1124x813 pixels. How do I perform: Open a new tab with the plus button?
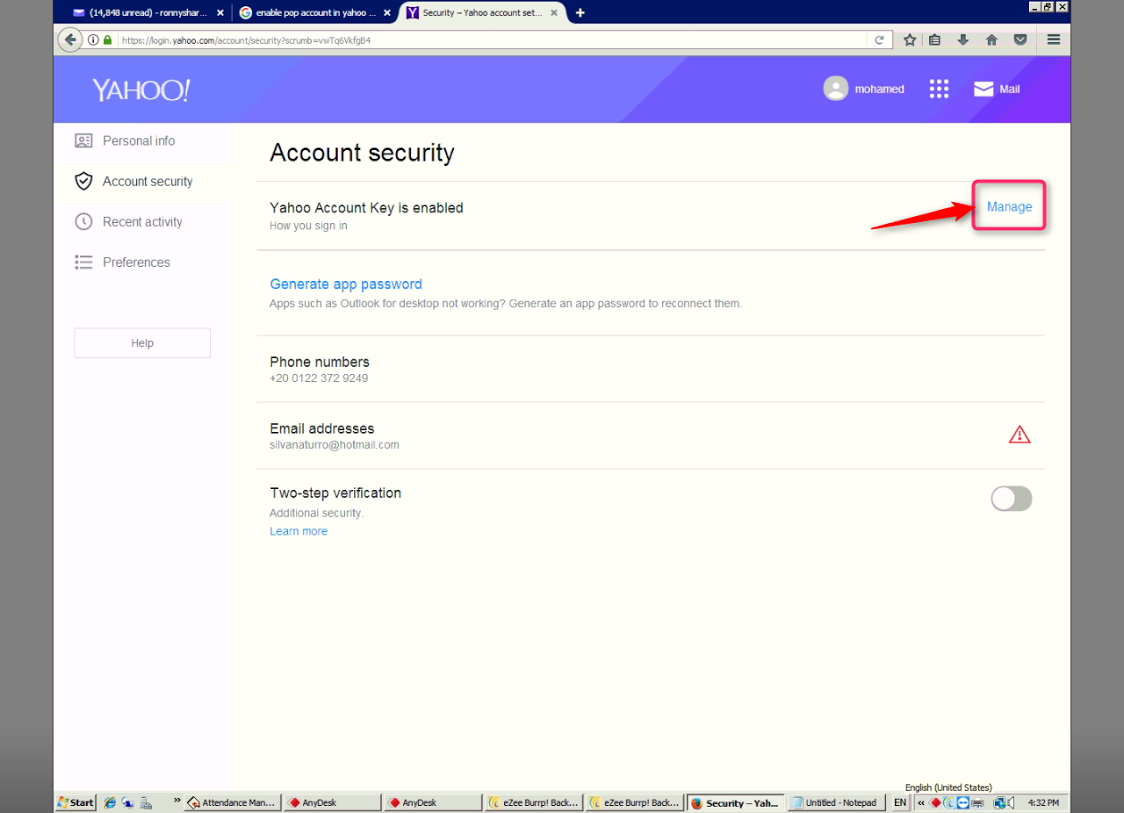coord(580,13)
